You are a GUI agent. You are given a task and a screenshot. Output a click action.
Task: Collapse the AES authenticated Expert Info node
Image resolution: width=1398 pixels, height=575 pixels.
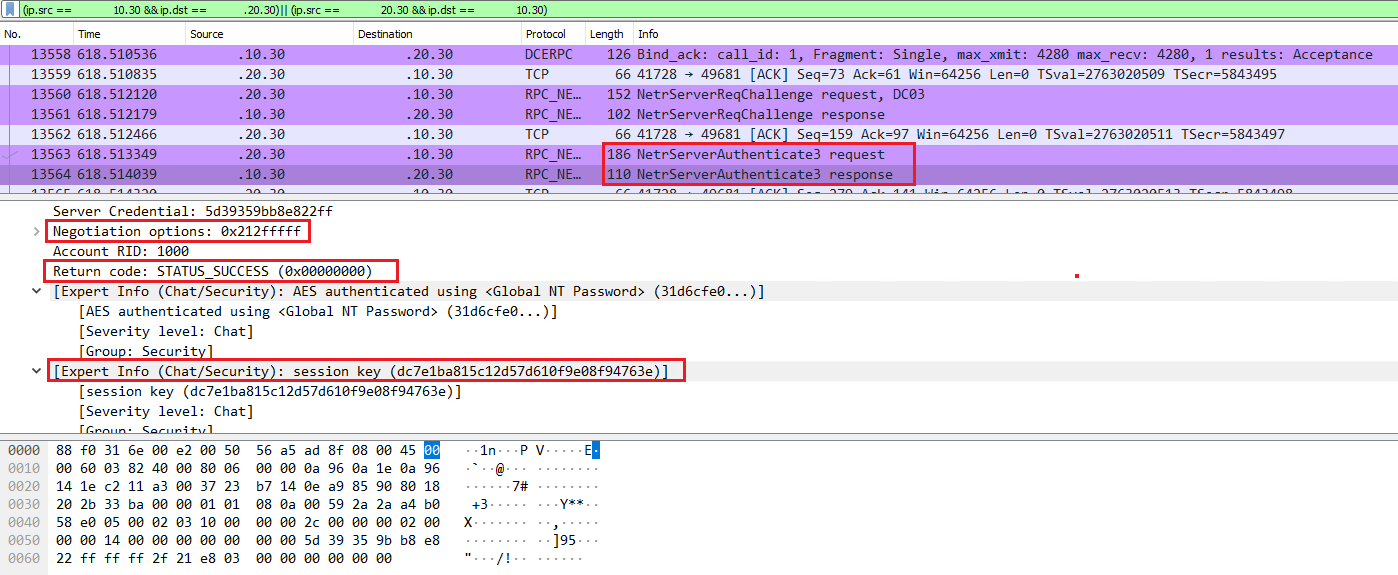[x=37, y=291]
